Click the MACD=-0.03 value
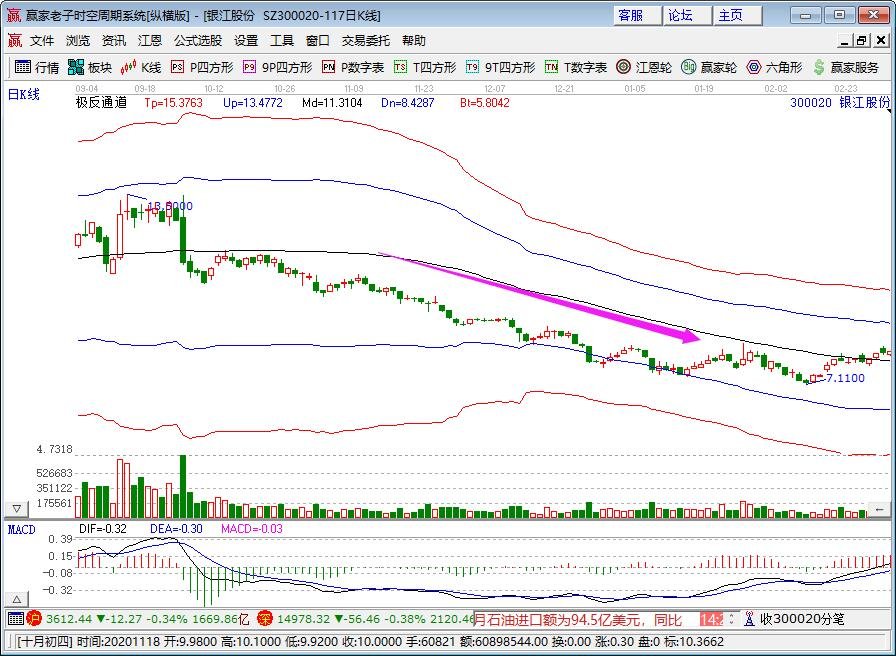The image size is (896, 656). [x=252, y=529]
